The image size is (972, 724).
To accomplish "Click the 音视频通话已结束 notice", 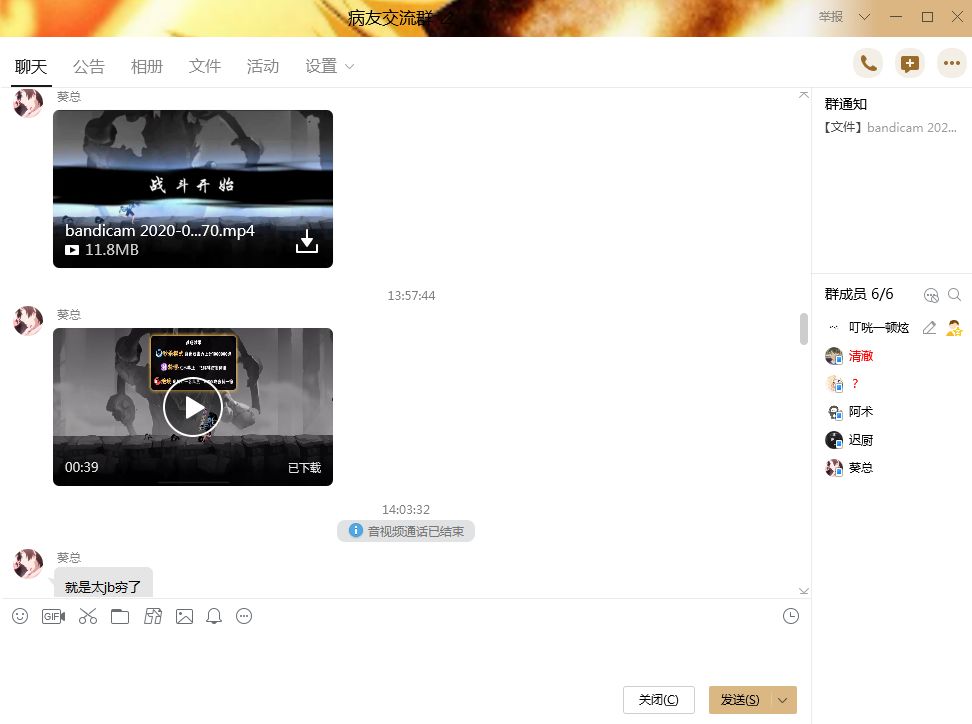I will 406,531.
